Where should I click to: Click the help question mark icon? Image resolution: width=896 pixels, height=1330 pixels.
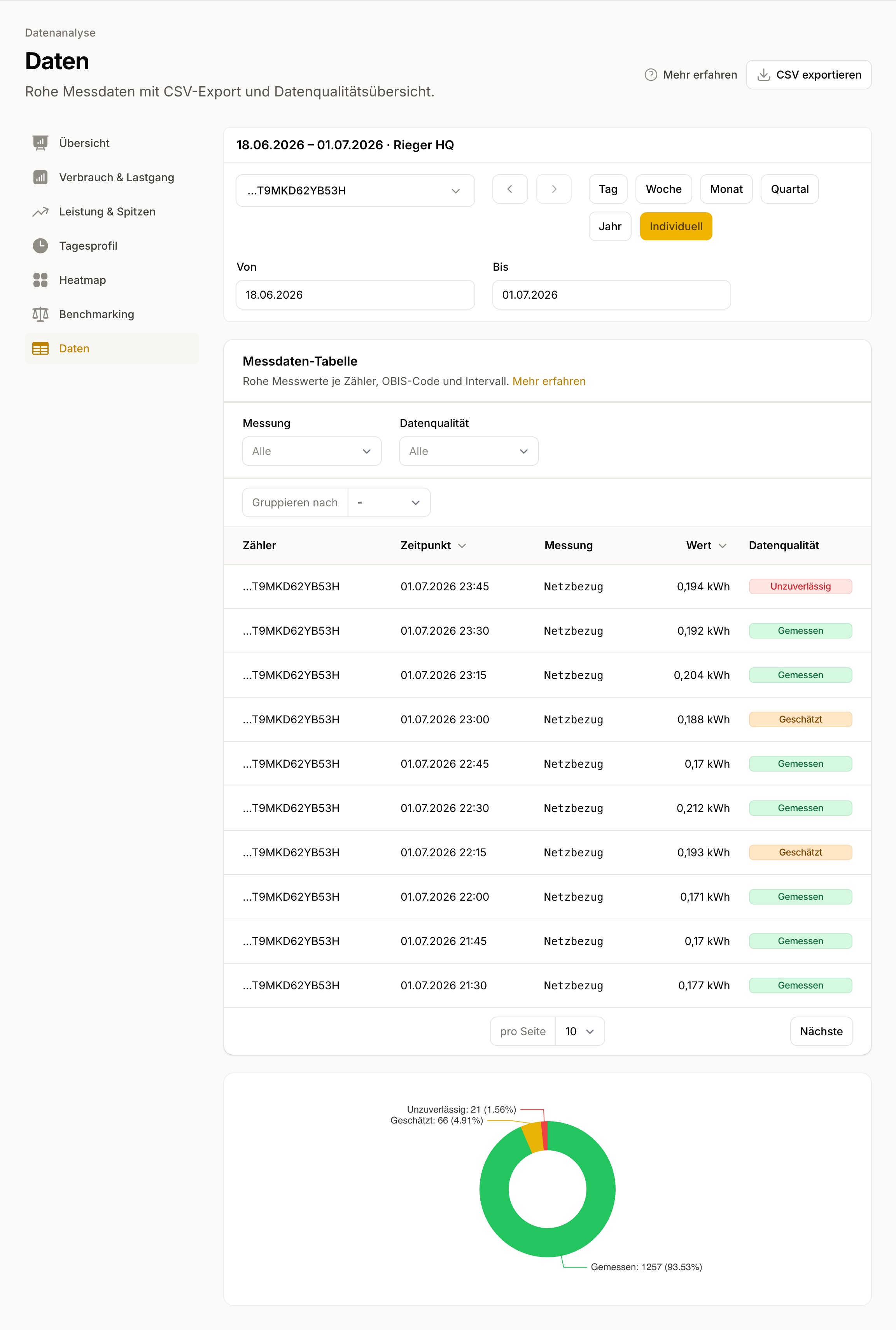tap(650, 75)
